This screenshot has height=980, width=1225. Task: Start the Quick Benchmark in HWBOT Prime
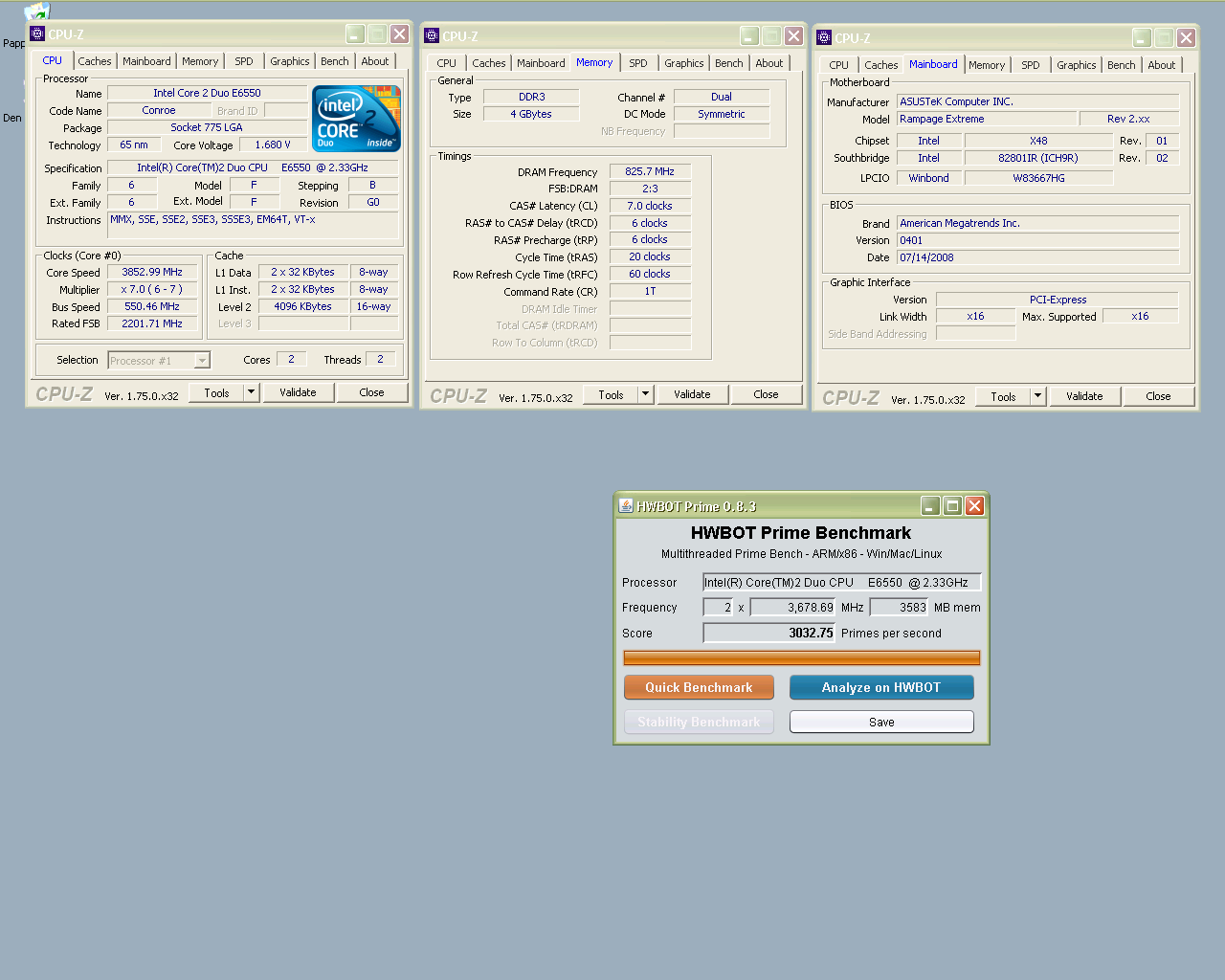pos(699,687)
